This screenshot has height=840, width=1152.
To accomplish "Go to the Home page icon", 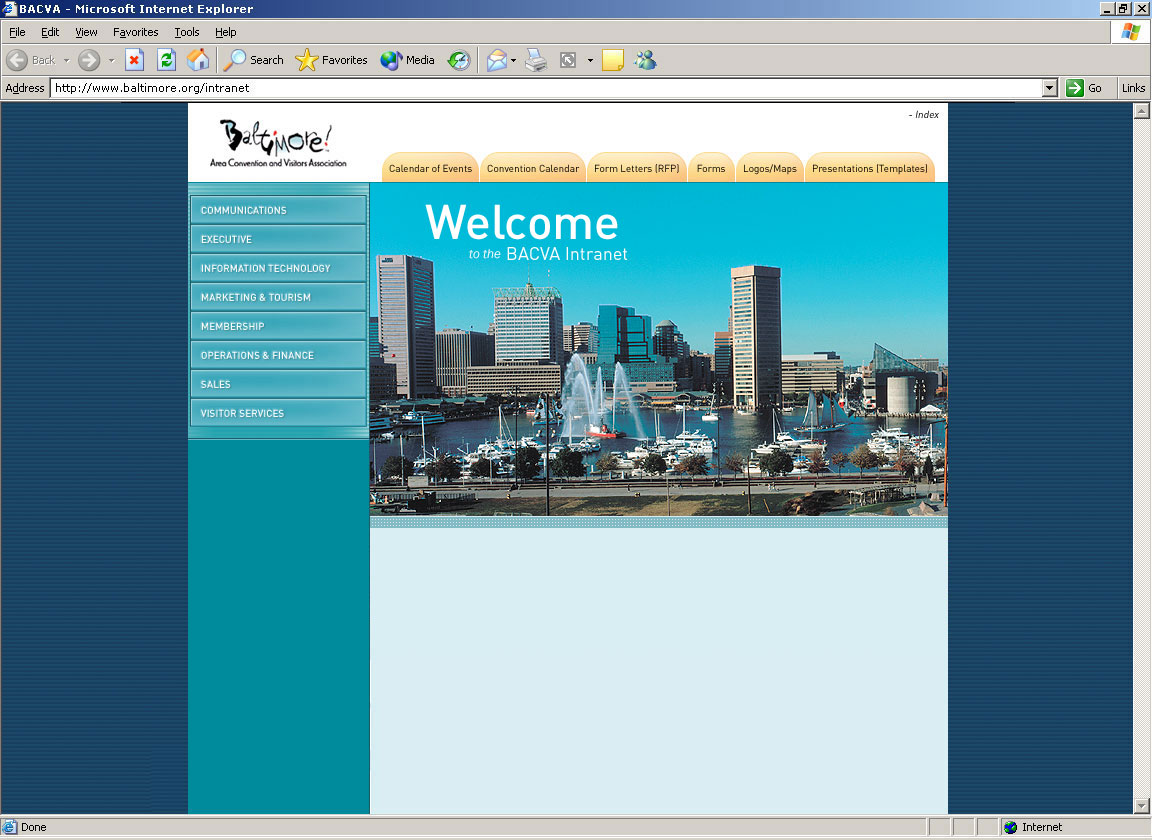I will (x=198, y=60).
